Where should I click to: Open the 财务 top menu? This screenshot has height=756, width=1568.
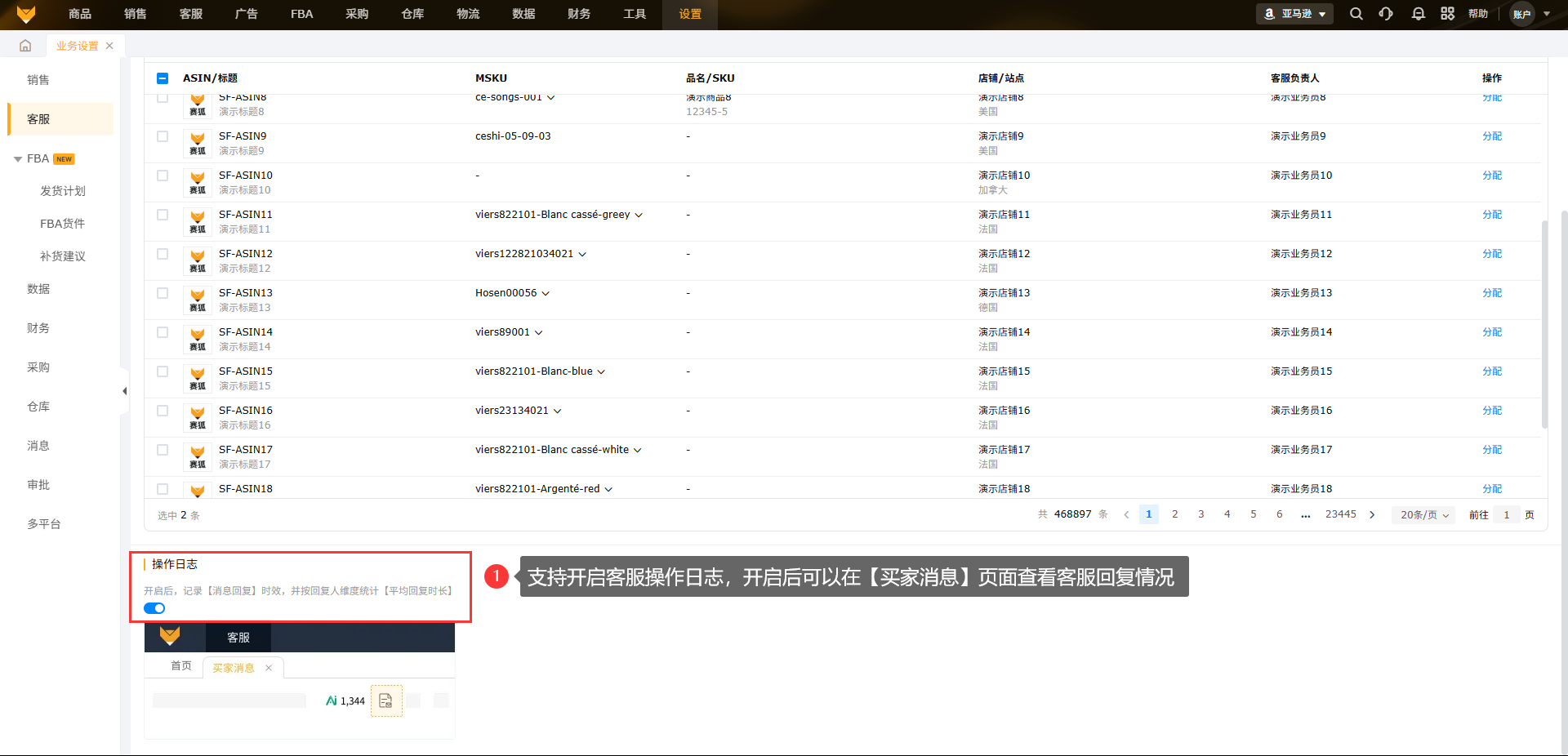(x=579, y=14)
